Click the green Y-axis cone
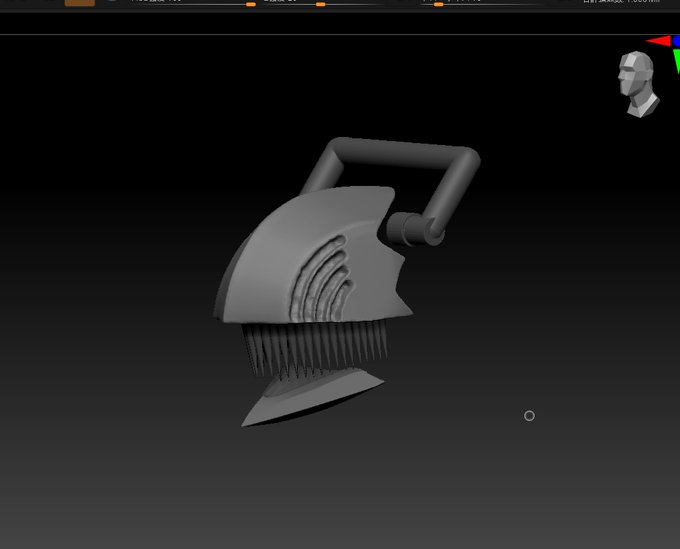Image resolution: width=680 pixels, height=549 pixels. point(677,61)
